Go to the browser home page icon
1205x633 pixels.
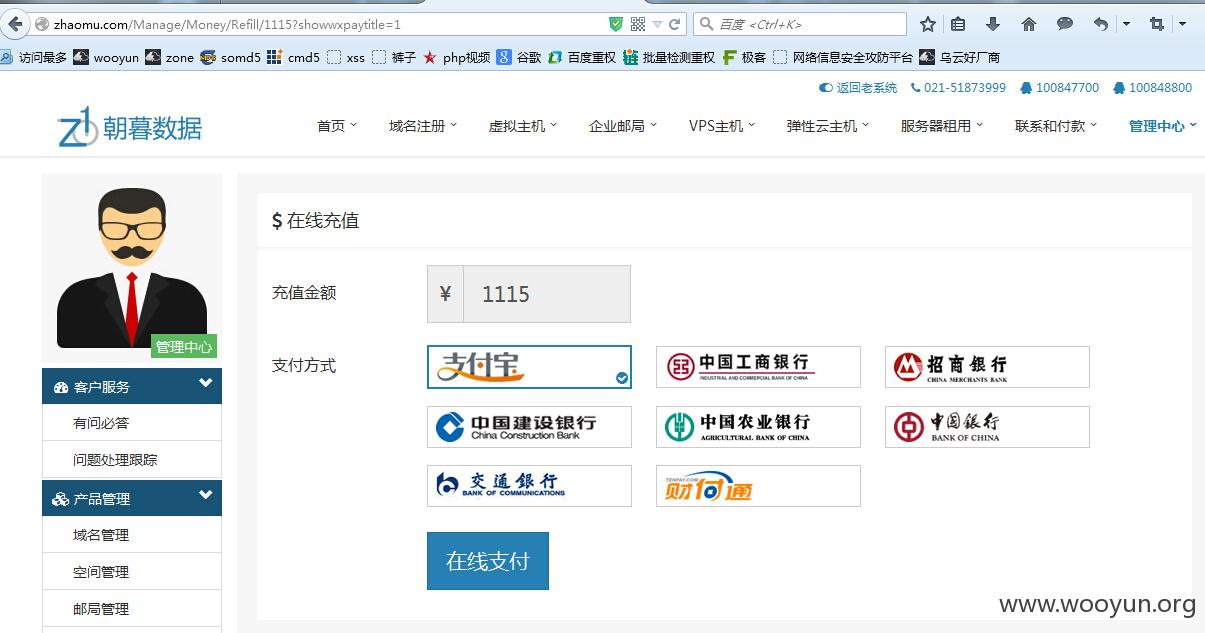click(1029, 24)
